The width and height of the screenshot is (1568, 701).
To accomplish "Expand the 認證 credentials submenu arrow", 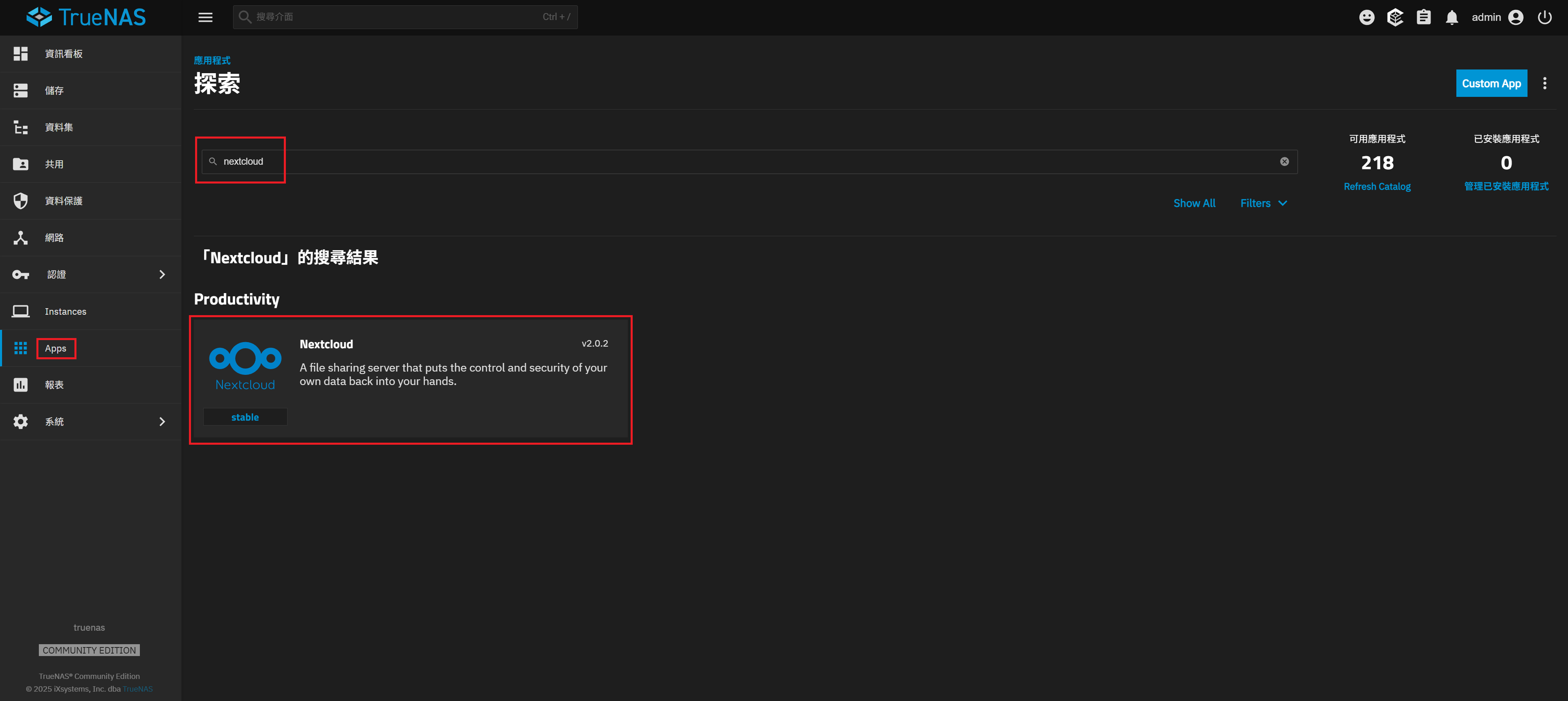I will point(162,274).
